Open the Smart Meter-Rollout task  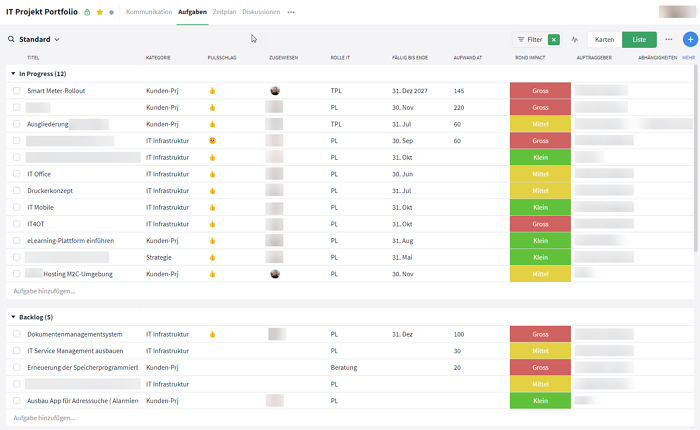coord(56,91)
